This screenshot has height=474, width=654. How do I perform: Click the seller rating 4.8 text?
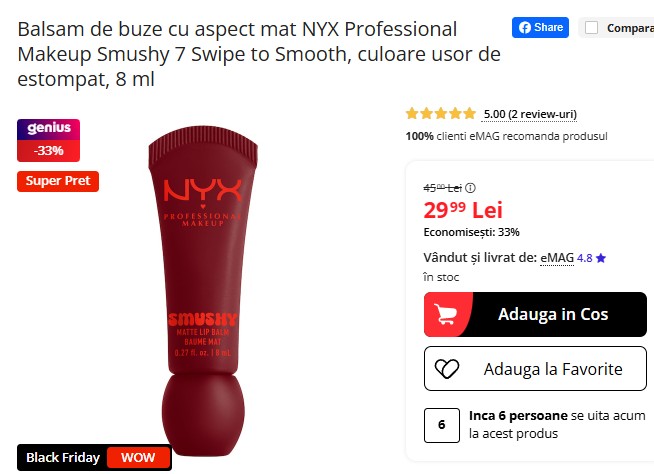(584, 258)
